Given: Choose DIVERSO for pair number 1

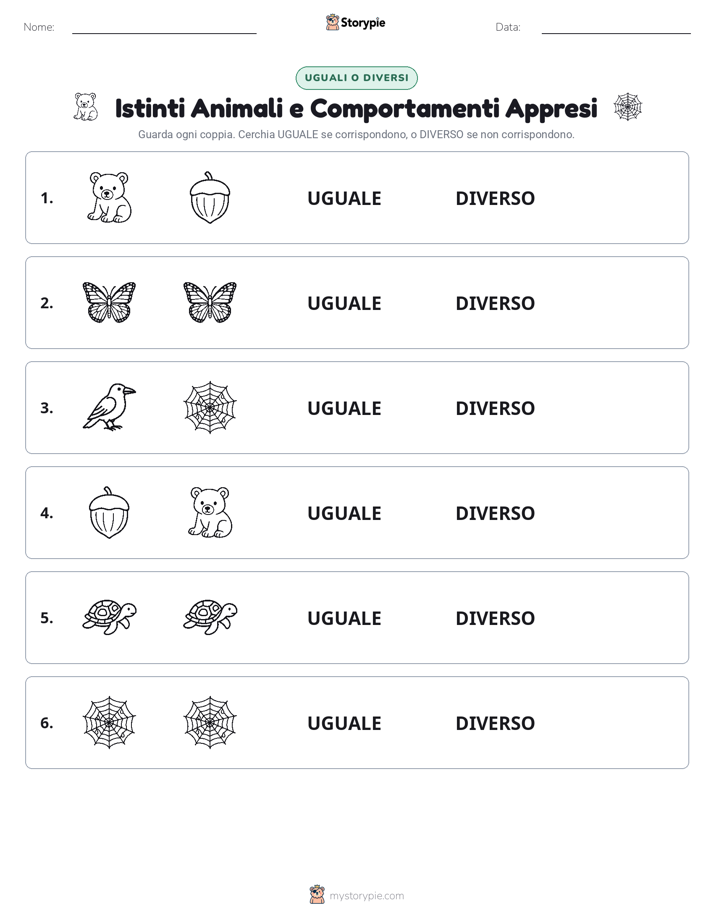Looking at the screenshot, I should click(x=495, y=198).
